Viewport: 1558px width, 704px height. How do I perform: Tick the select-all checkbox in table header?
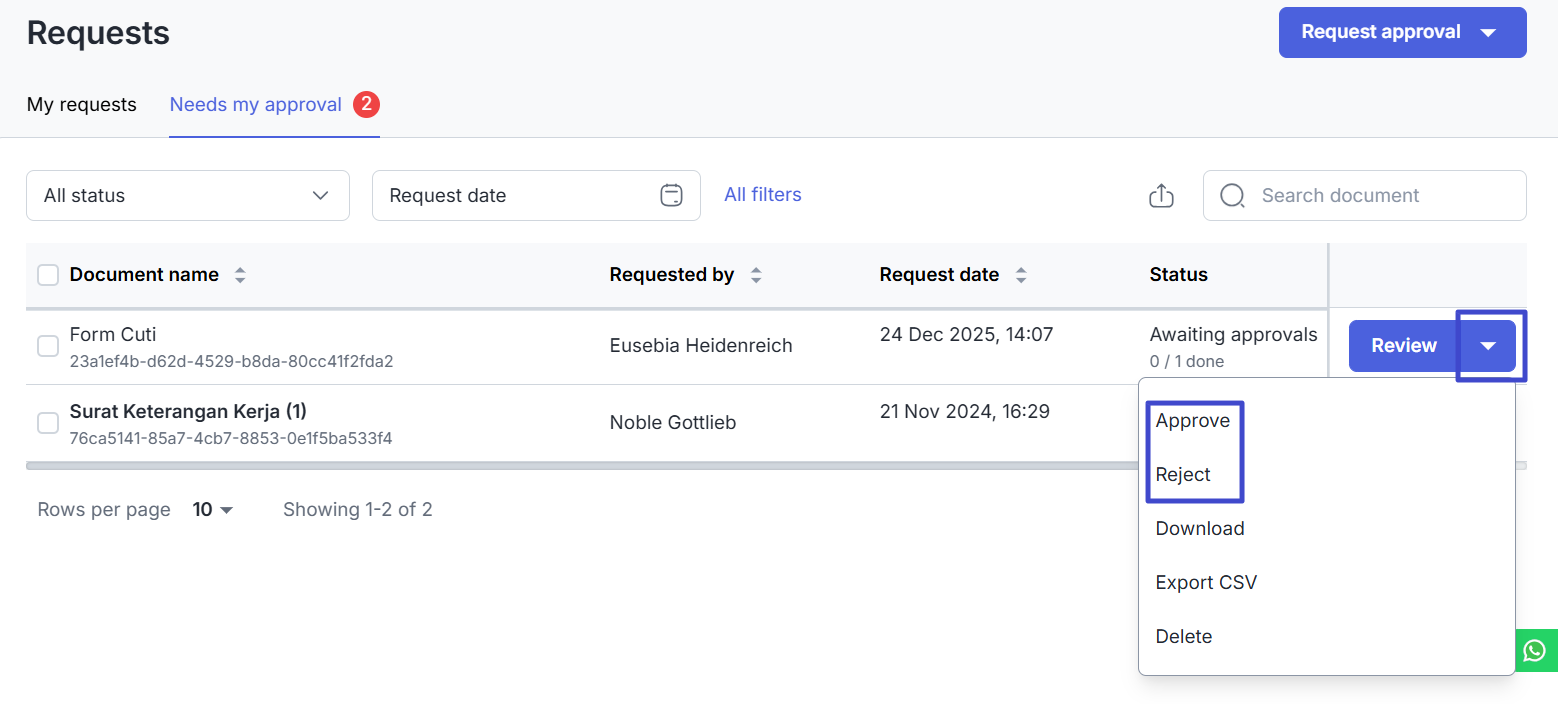pos(48,275)
